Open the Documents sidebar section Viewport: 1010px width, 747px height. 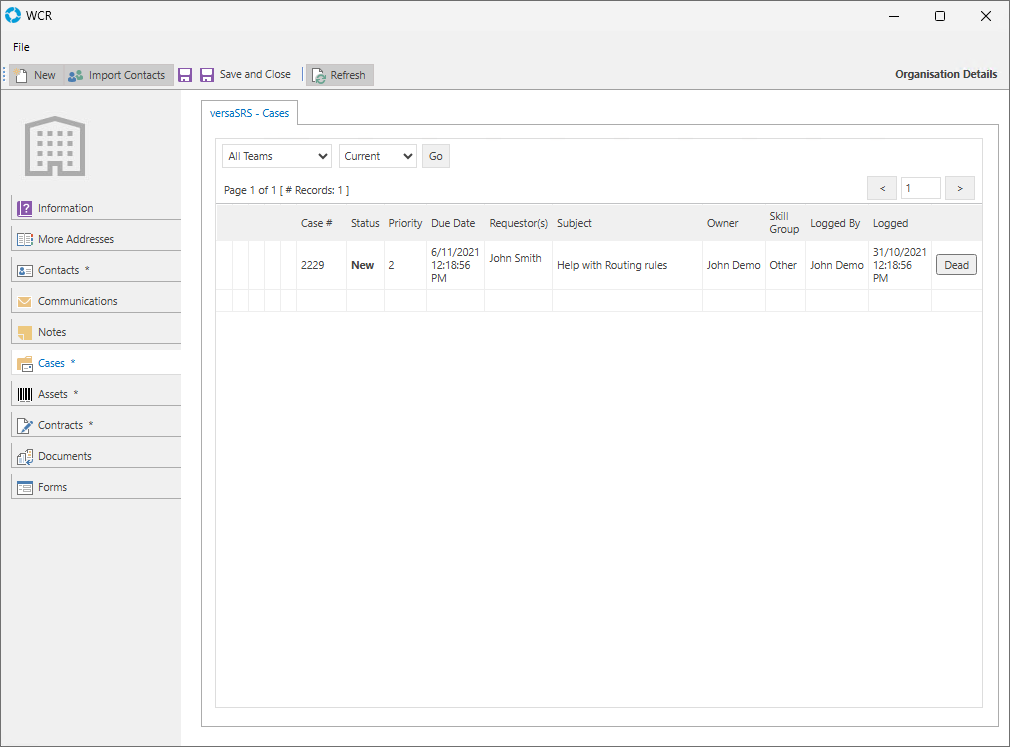click(x=64, y=456)
